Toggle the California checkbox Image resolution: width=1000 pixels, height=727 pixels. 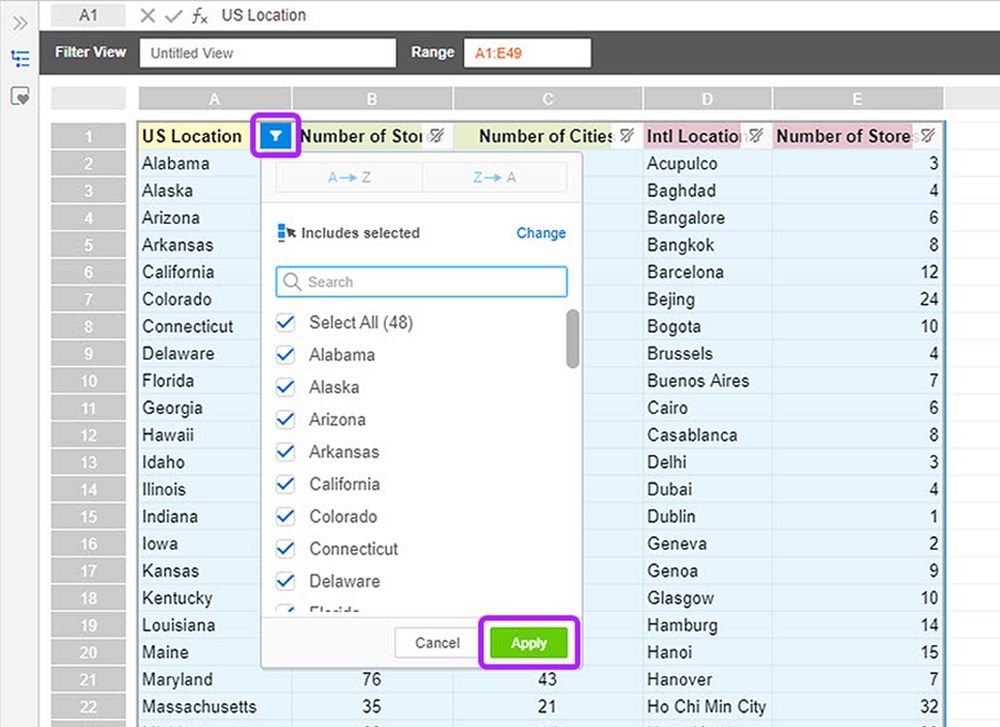tap(286, 485)
